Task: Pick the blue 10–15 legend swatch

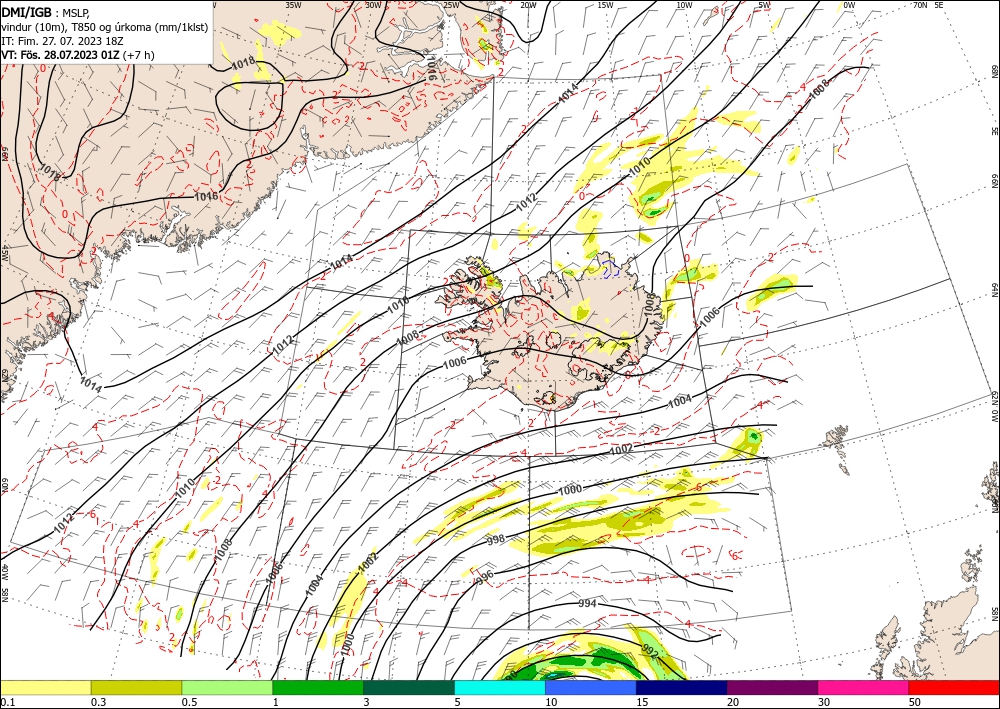Action: click(x=591, y=688)
